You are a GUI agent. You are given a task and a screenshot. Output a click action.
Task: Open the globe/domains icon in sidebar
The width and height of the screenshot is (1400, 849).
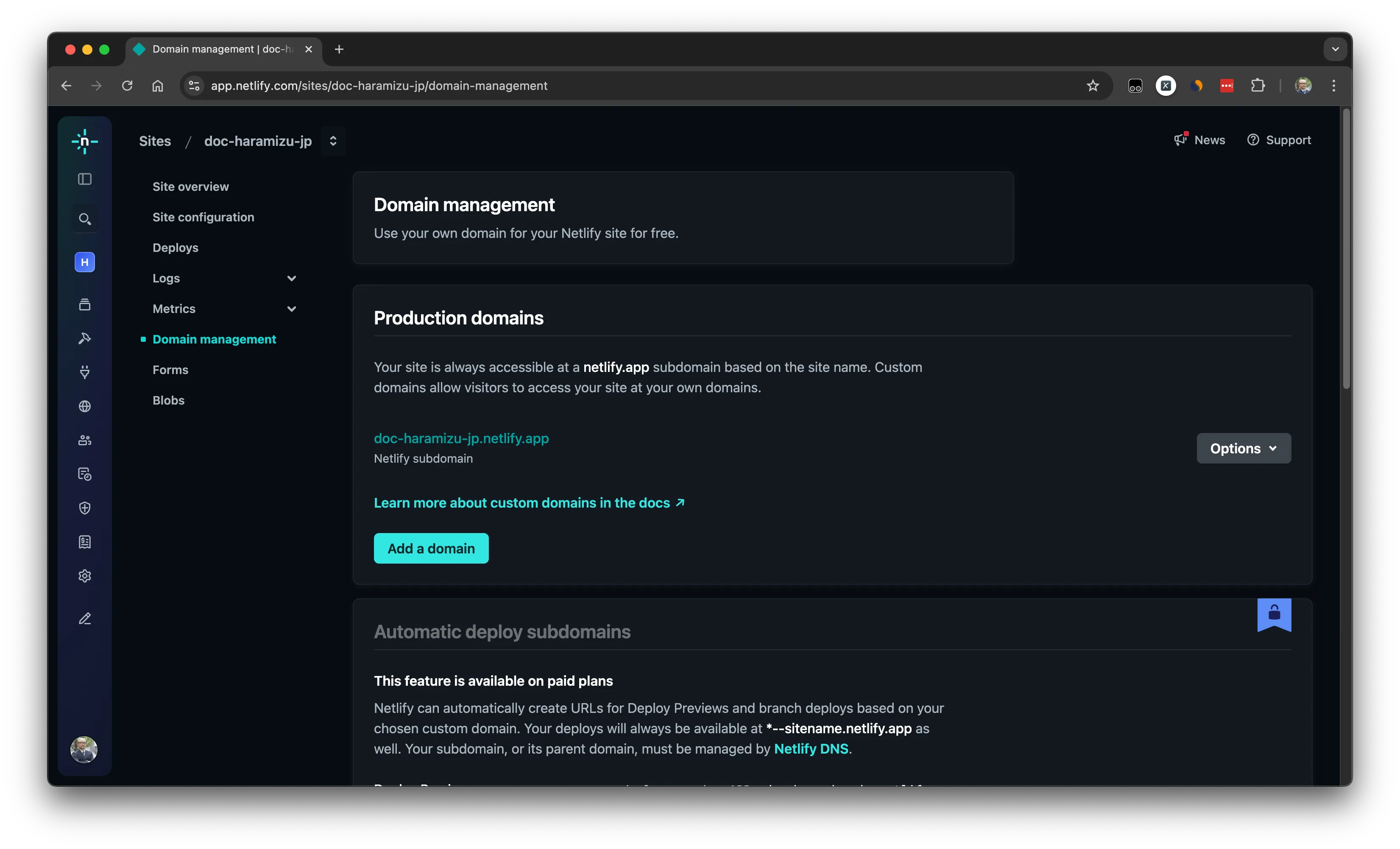click(x=85, y=406)
